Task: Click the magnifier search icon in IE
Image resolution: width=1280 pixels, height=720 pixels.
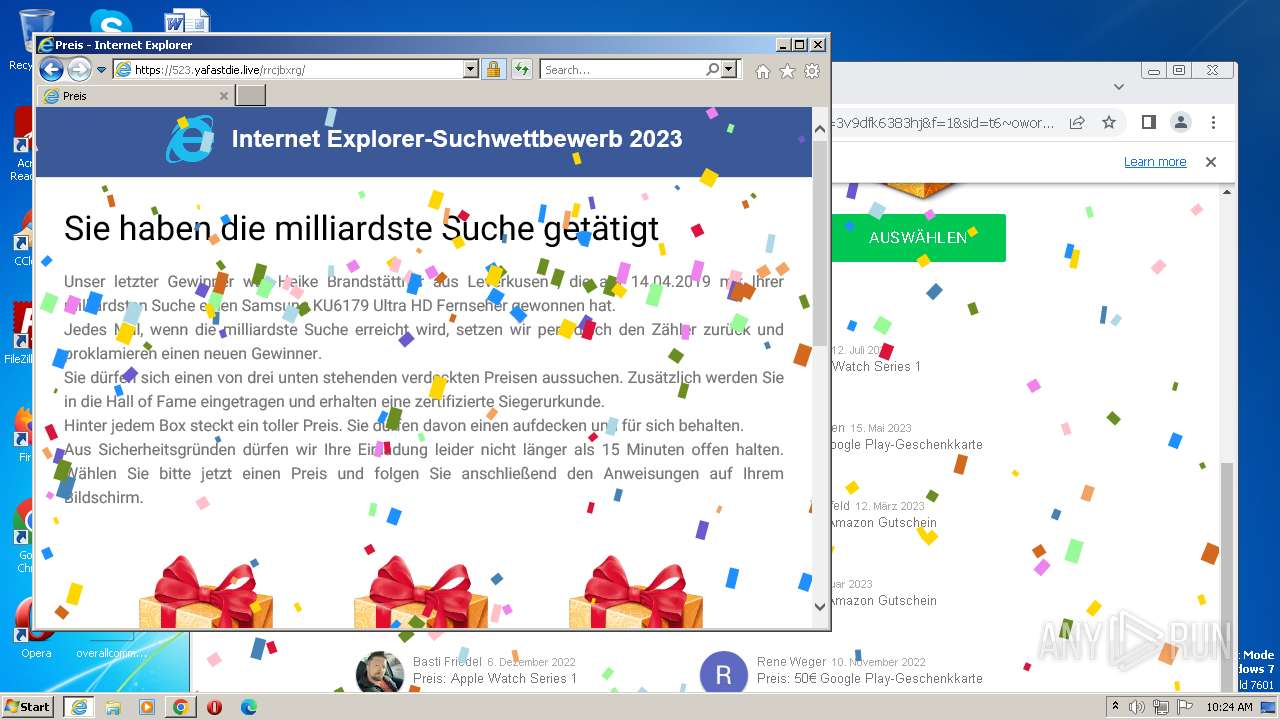Action: pos(712,70)
